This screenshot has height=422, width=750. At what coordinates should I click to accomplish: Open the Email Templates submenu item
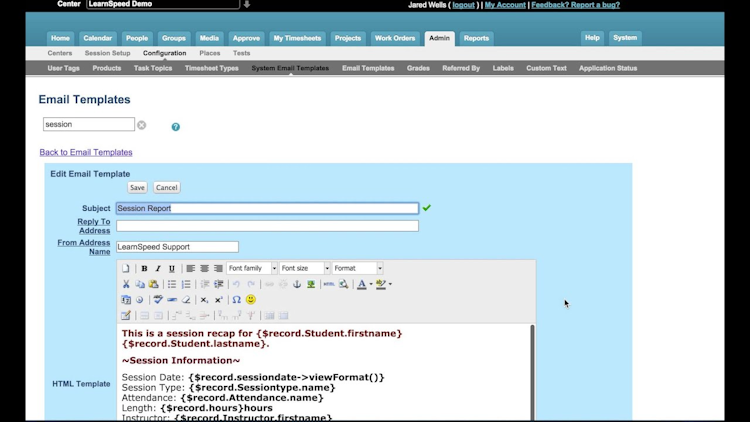[x=368, y=68]
